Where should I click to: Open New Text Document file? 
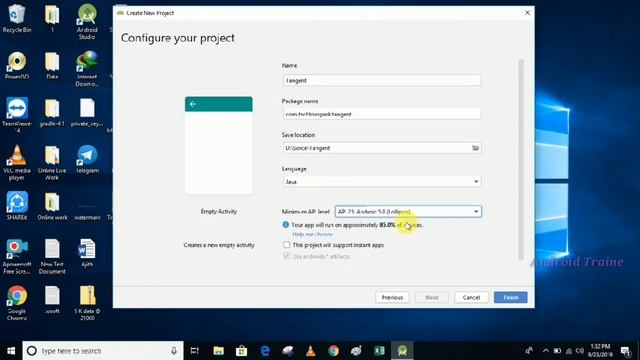[x=52, y=256]
